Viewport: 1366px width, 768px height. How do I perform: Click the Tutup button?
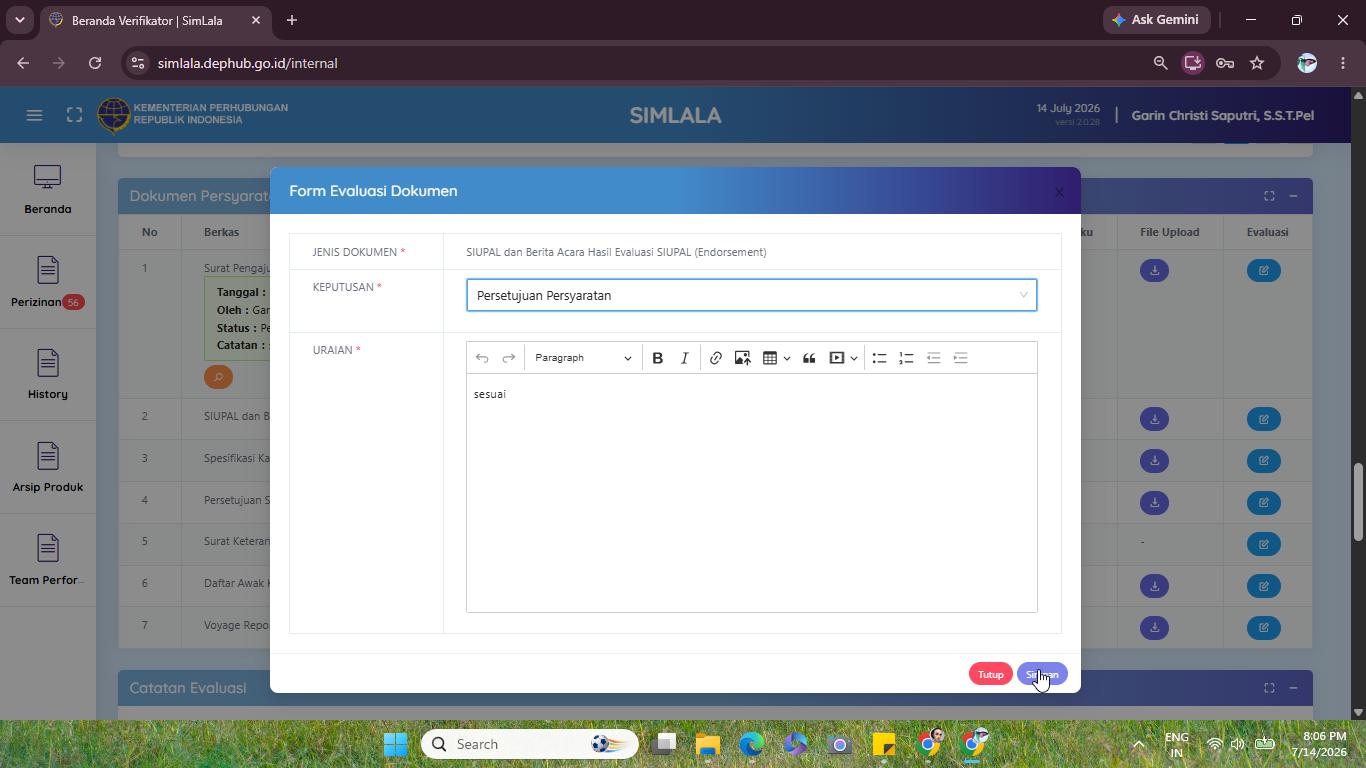point(990,674)
